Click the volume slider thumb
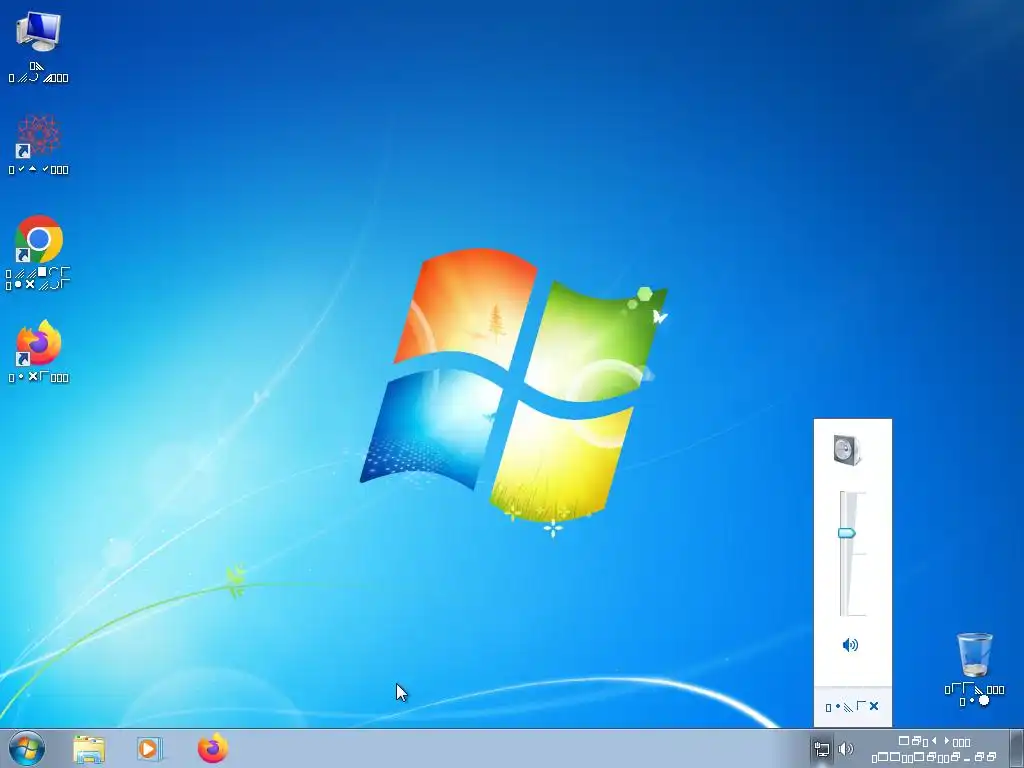 click(x=847, y=534)
